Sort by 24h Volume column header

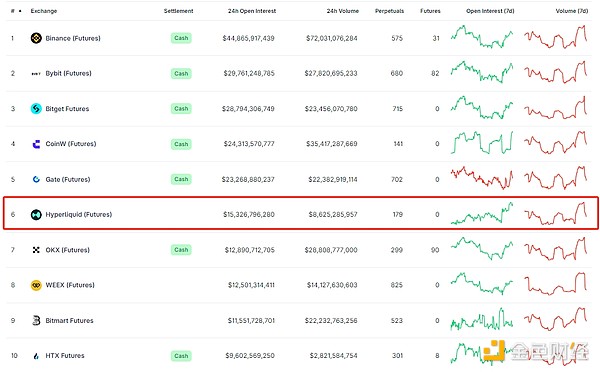[x=342, y=11]
